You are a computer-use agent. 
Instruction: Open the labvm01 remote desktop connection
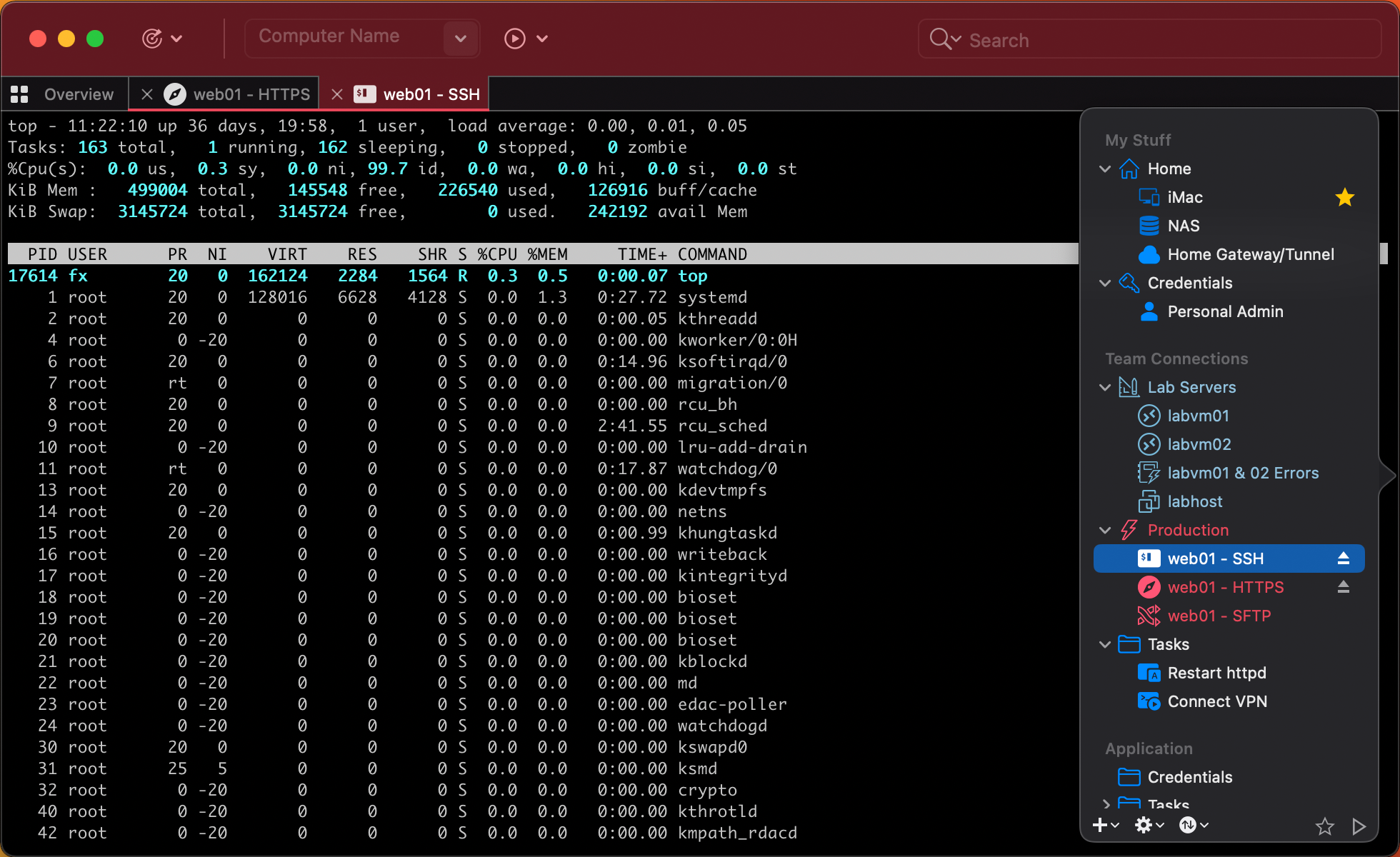pyautogui.click(x=1198, y=416)
